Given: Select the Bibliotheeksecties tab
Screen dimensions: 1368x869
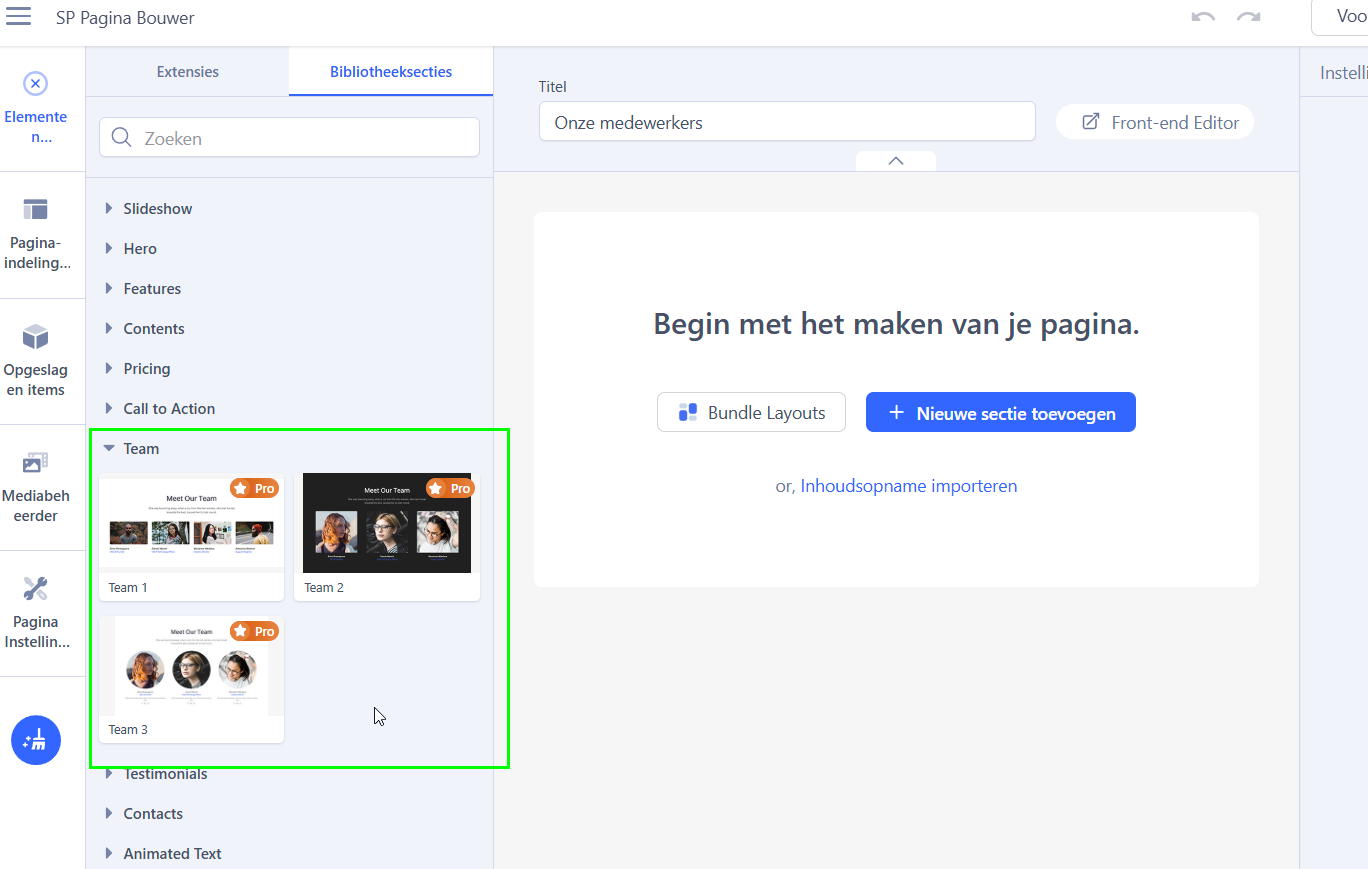Looking at the screenshot, I should pos(391,72).
